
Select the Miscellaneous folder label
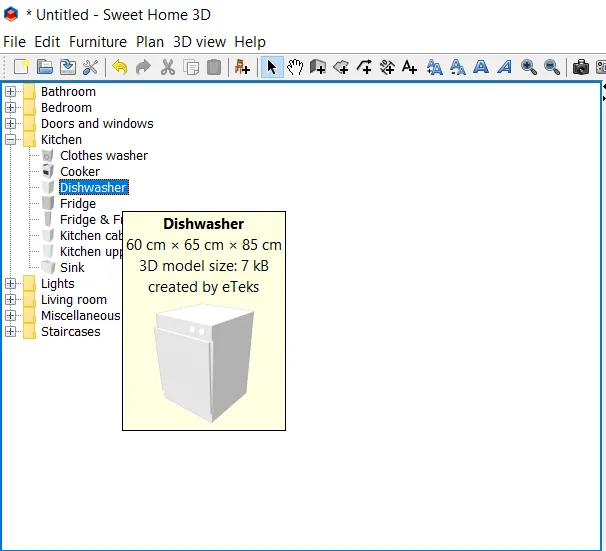pos(80,316)
